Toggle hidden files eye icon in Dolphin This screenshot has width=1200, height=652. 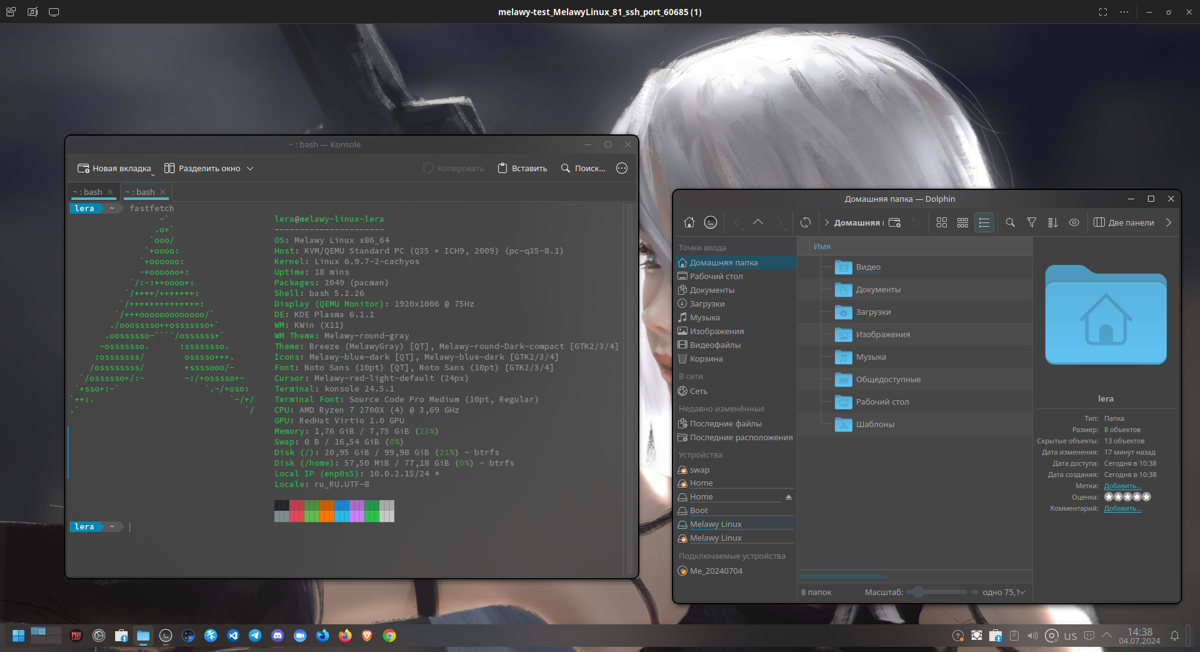(1074, 223)
